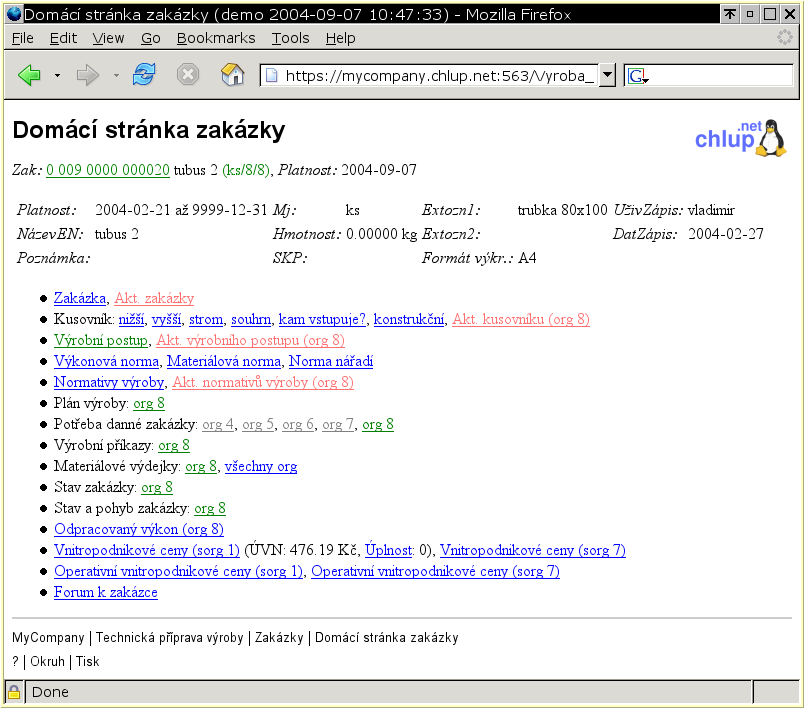Open the Go menu
This screenshot has height=708, width=804.
(x=151, y=38)
